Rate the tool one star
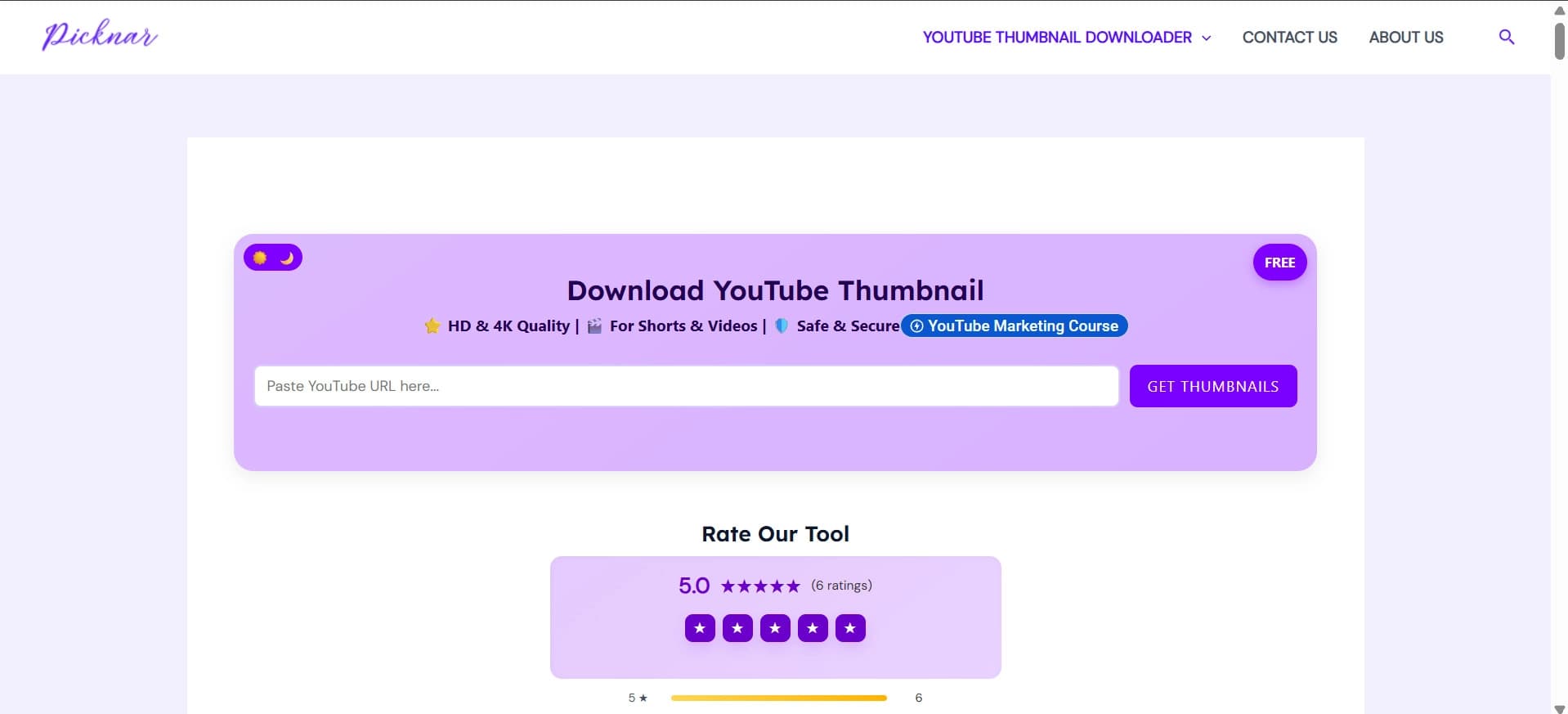Image resolution: width=1568 pixels, height=714 pixels. 700,628
